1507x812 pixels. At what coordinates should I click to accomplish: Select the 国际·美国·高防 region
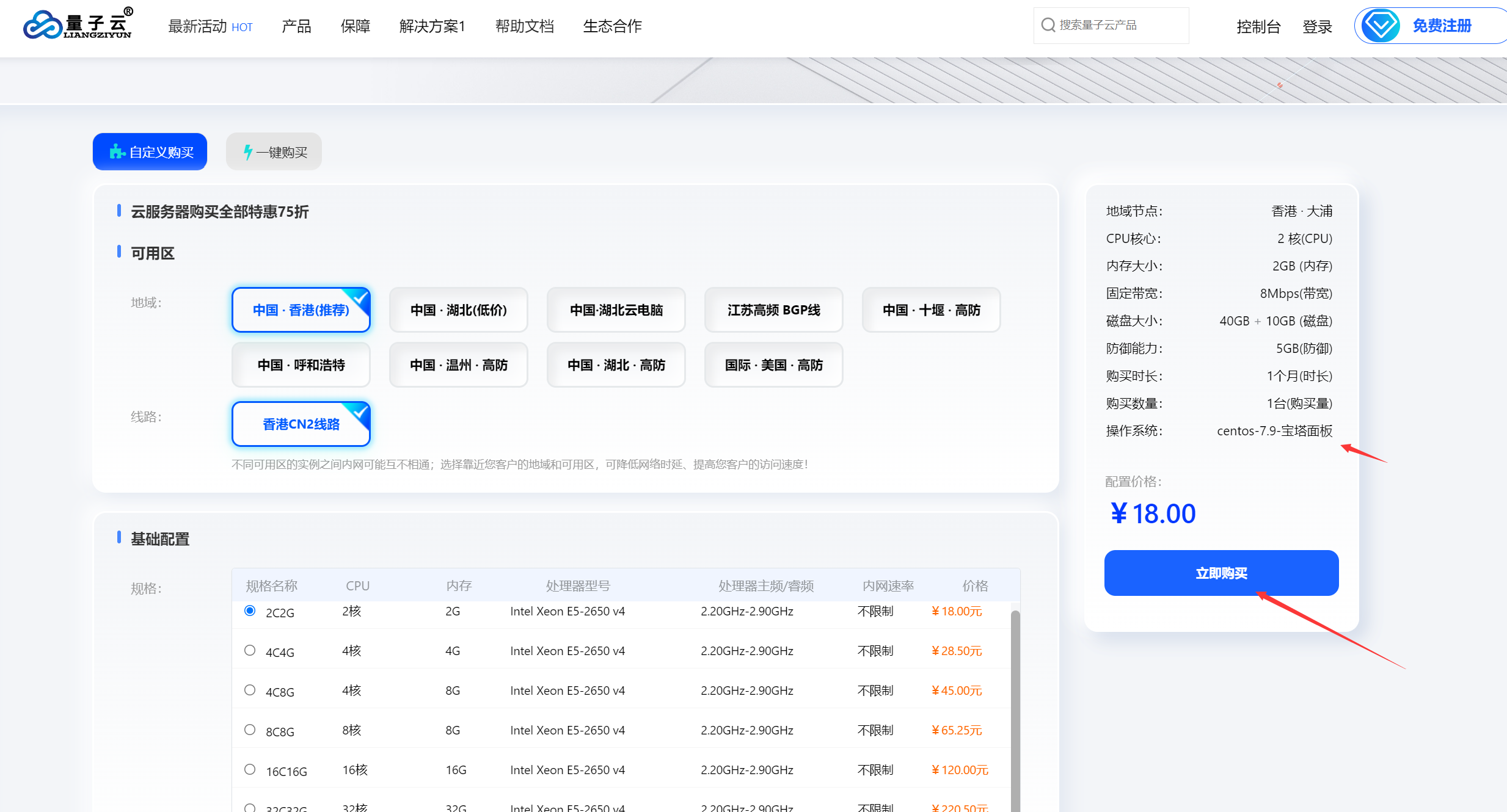[x=773, y=365]
